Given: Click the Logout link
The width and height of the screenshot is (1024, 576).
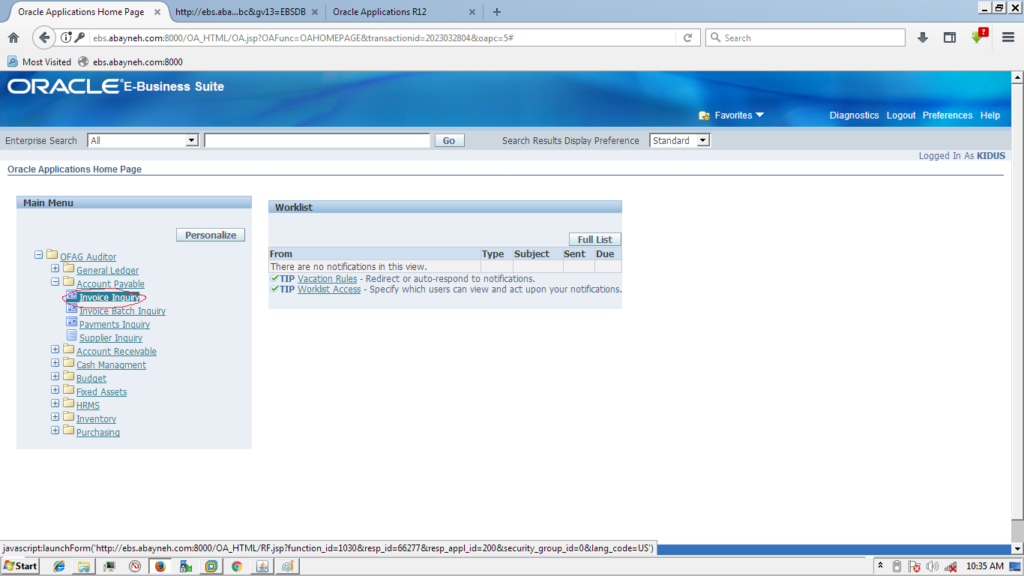Looking at the screenshot, I should [901, 116].
